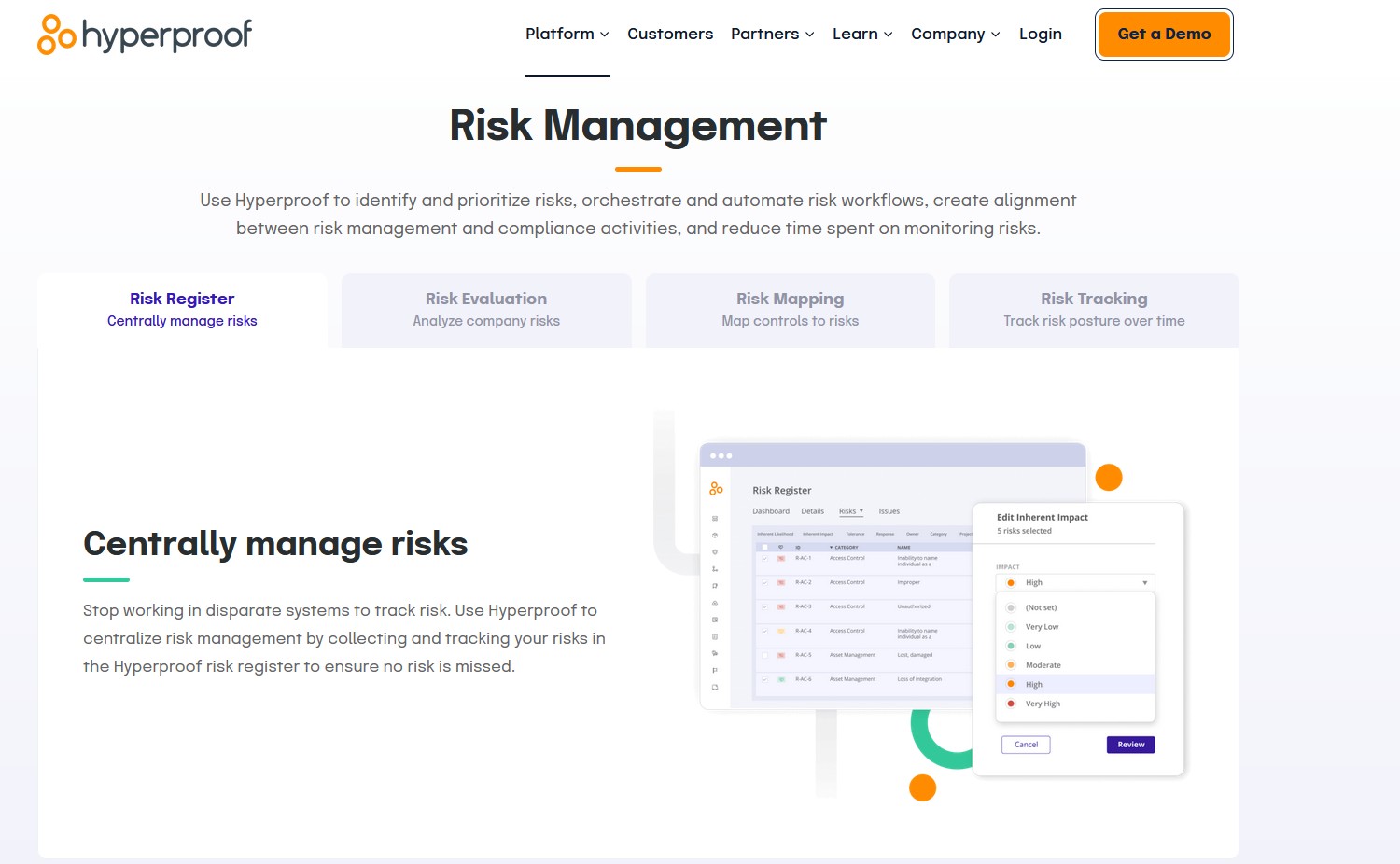
Task: Switch to the Risk Evaluation tab
Action: pos(485,309)
